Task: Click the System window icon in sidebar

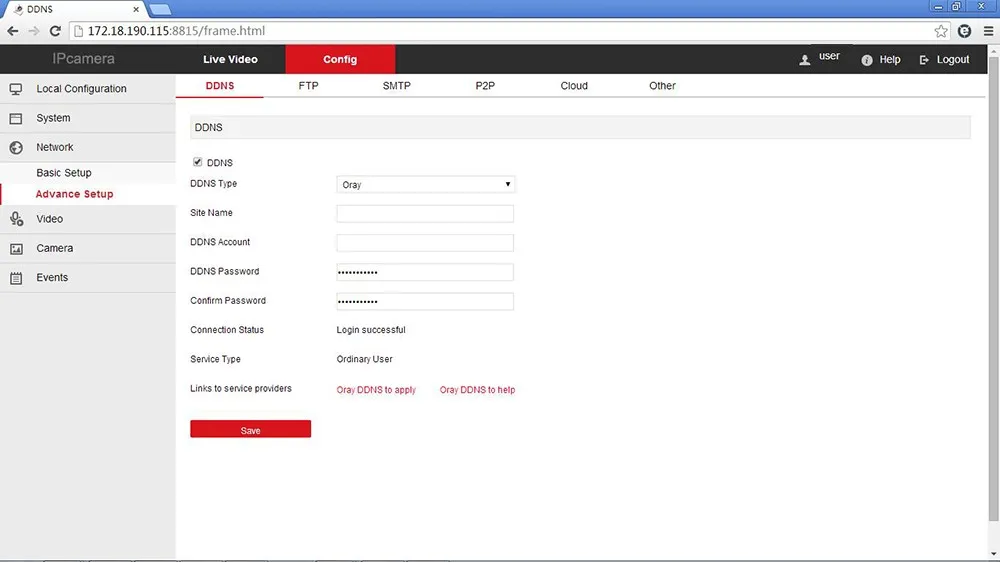Action: coord(16,119)
